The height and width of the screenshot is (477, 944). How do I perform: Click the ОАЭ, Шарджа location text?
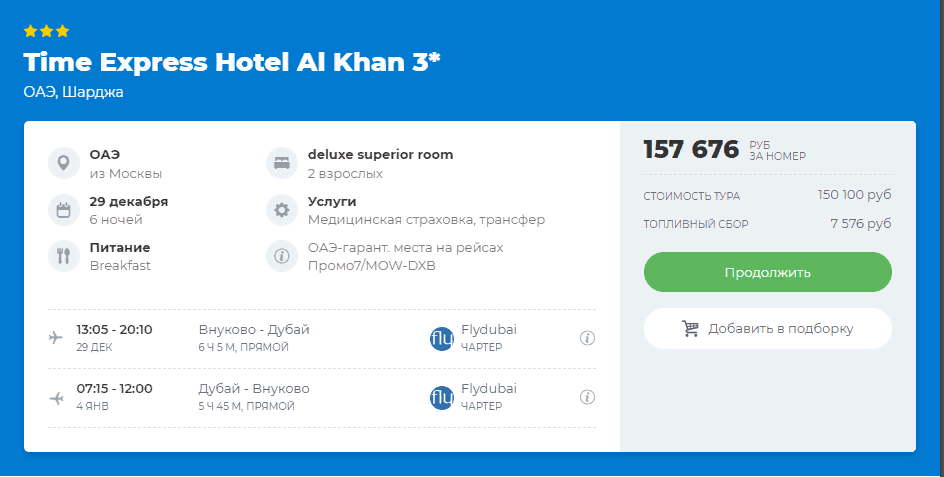tap(73, 92)
